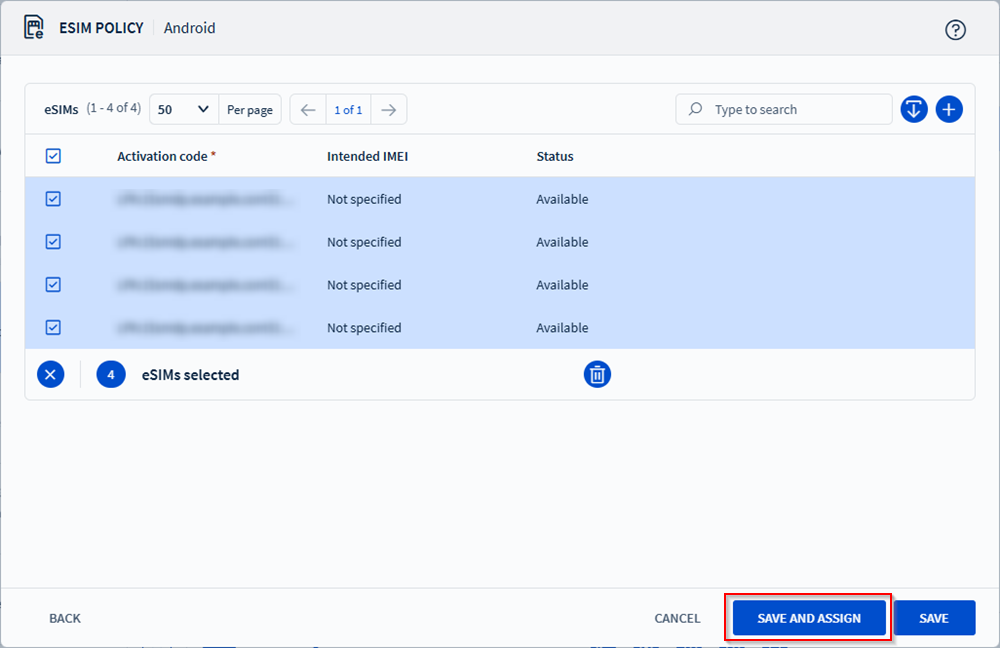Go Back to previous step
The height and width of the screenshot is (648, 1000).
click(x=65, y=618)
